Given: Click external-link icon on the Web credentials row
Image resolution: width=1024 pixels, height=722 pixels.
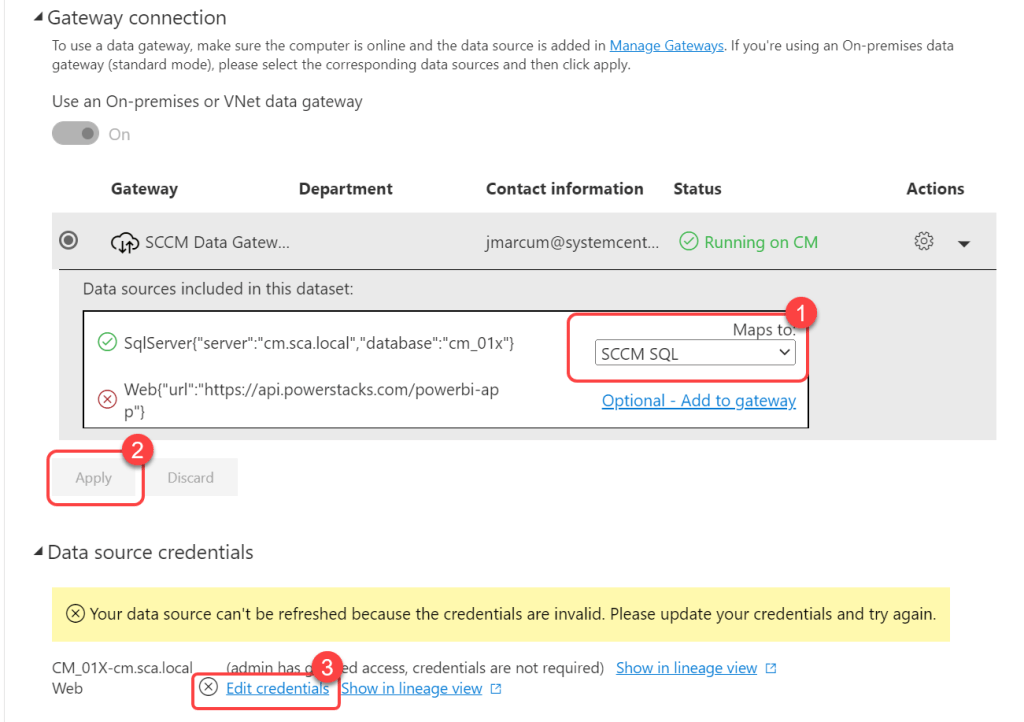Looking at the screenshot, I should 496,689.
